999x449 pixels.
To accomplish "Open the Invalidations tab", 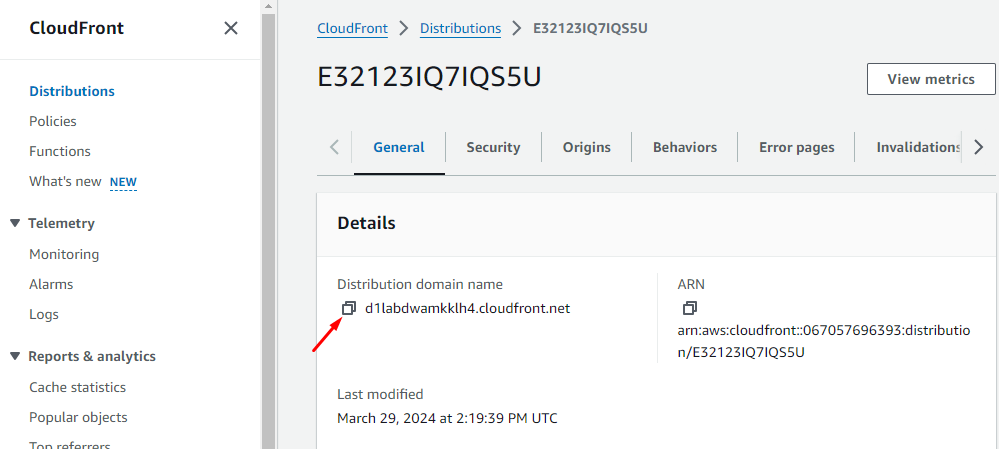I will click(918, 147).
